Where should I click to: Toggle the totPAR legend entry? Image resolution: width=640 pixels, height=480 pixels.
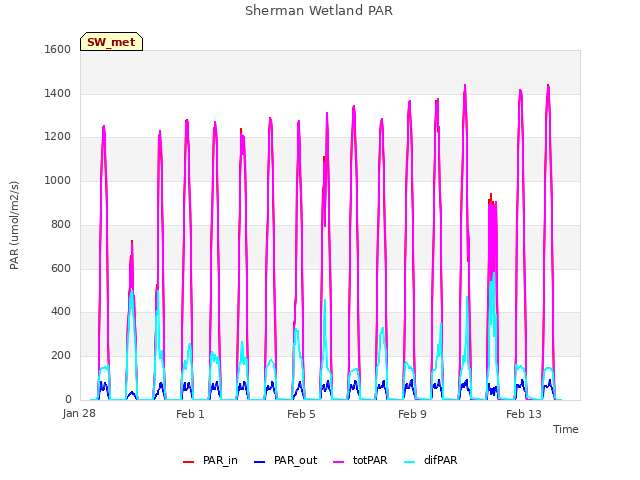[360, 460]
